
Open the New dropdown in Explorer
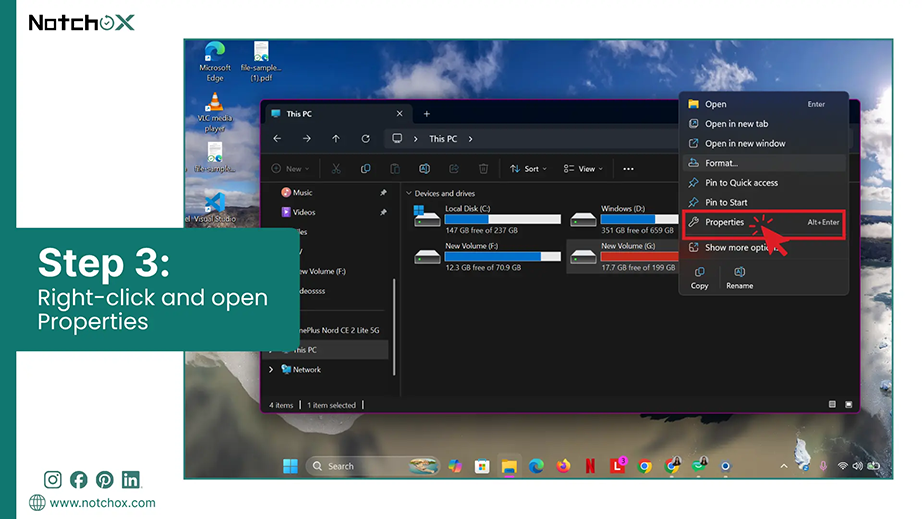point(290,169)
